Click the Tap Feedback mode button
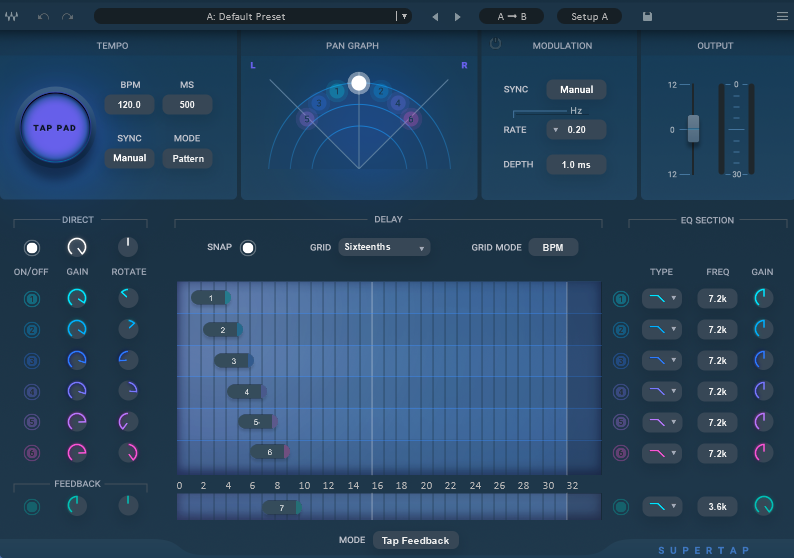This screenshot has width=794, height=558. [415, 540]
